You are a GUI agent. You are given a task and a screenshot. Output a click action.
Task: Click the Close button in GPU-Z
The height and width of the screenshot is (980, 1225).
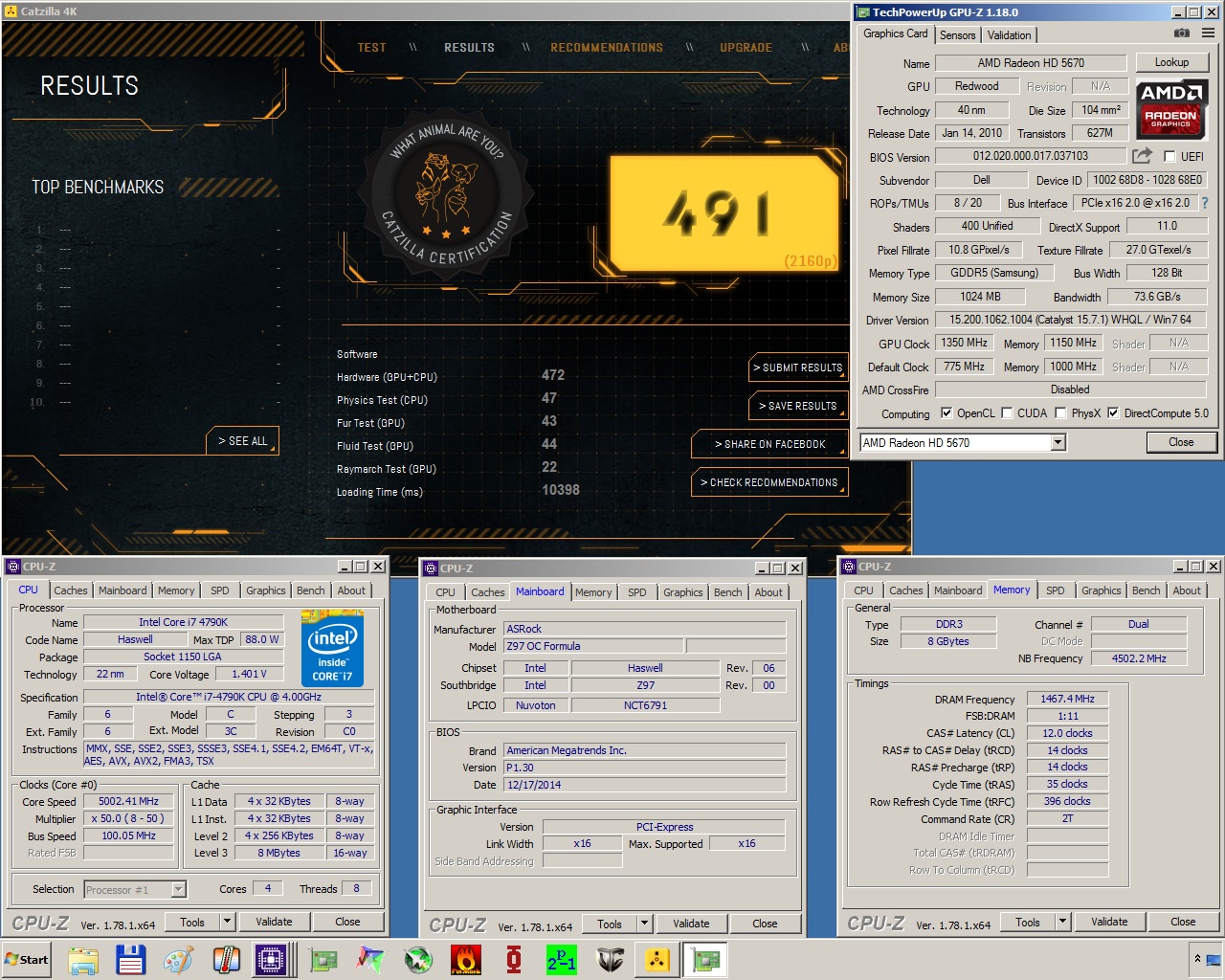pos(1181,442)
